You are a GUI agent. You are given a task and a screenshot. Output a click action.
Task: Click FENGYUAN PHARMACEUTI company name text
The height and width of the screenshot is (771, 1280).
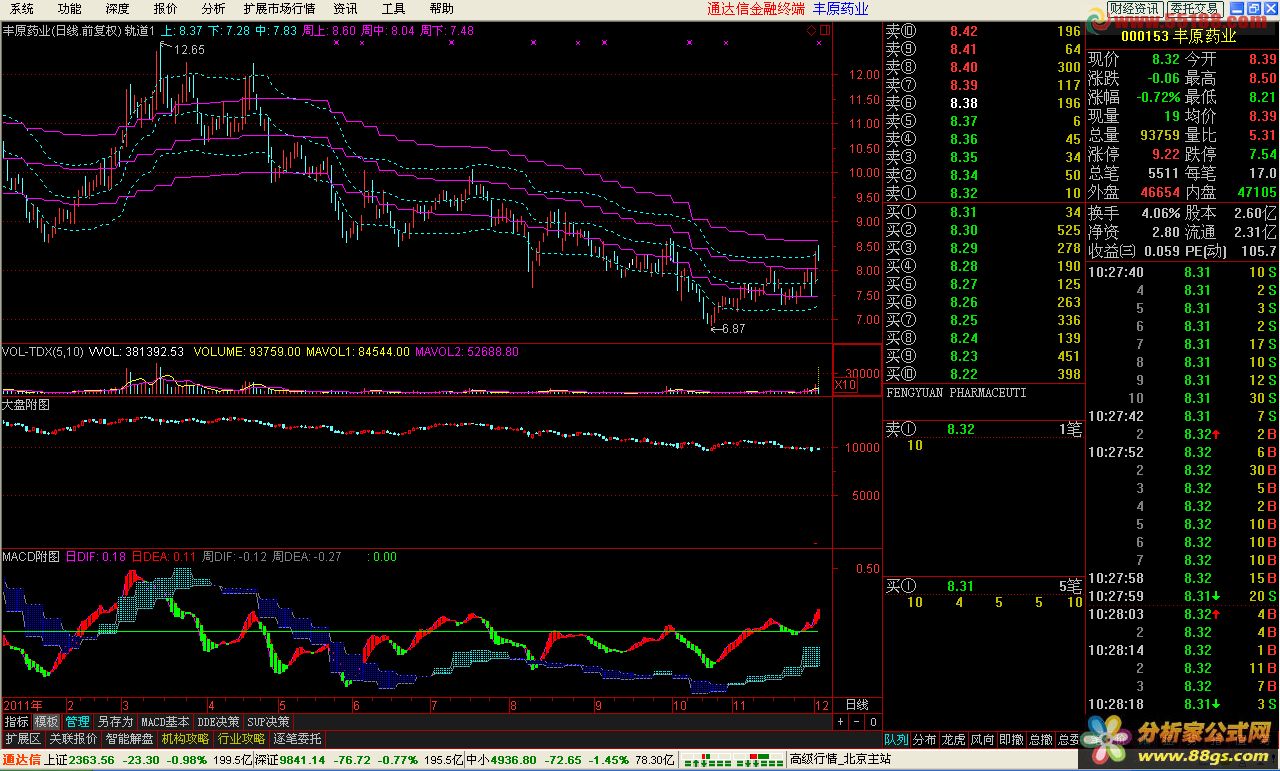(956, 393)
